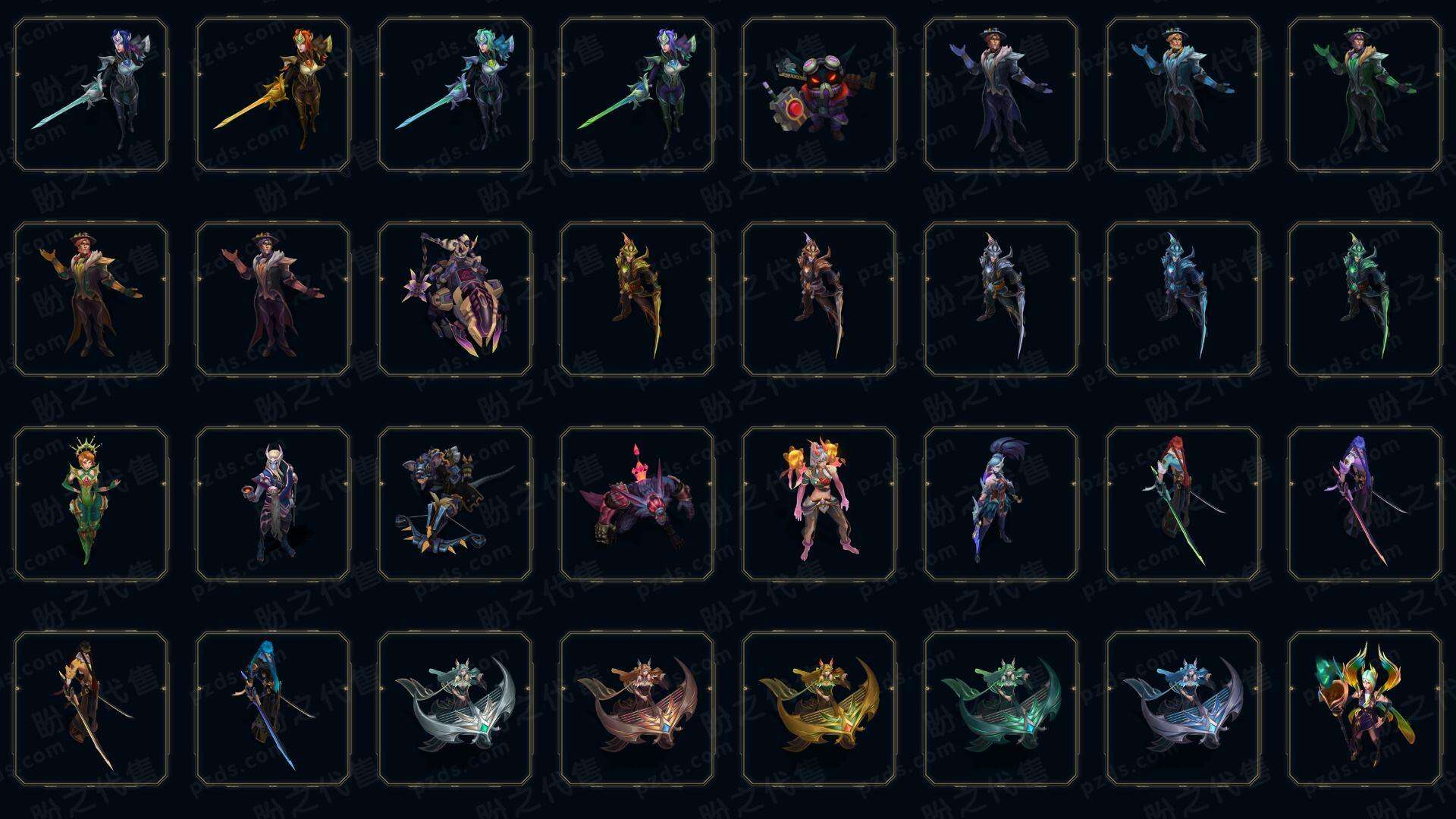Viewport: 1456px width, 819px height.
Task: Select the brown-coated swordsman with golden sword
Action: click(x=91, y=708)
